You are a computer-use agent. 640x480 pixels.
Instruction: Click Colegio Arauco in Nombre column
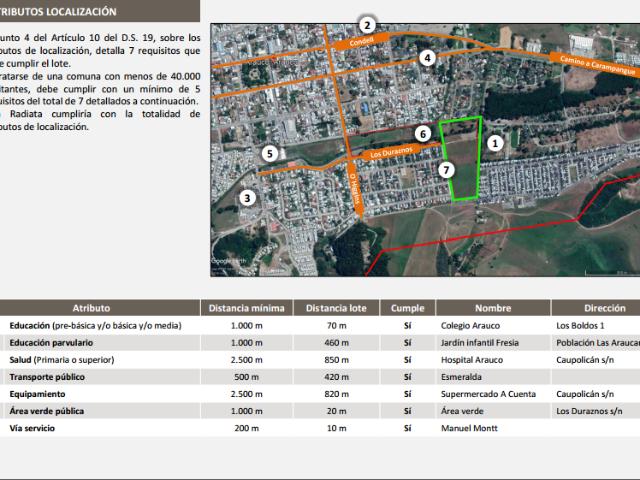[x=469, y=326]
